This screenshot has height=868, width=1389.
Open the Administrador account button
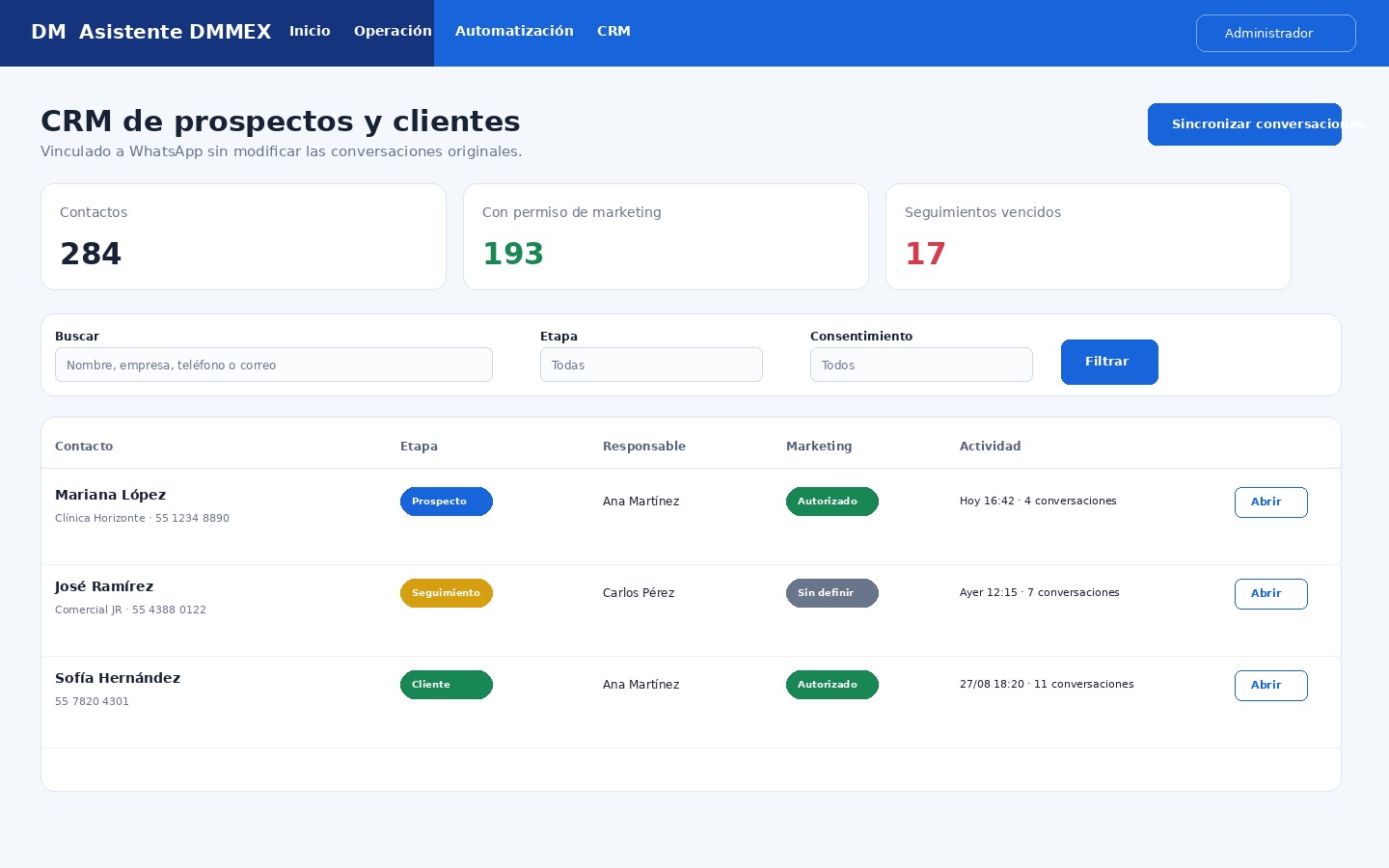1275,33
